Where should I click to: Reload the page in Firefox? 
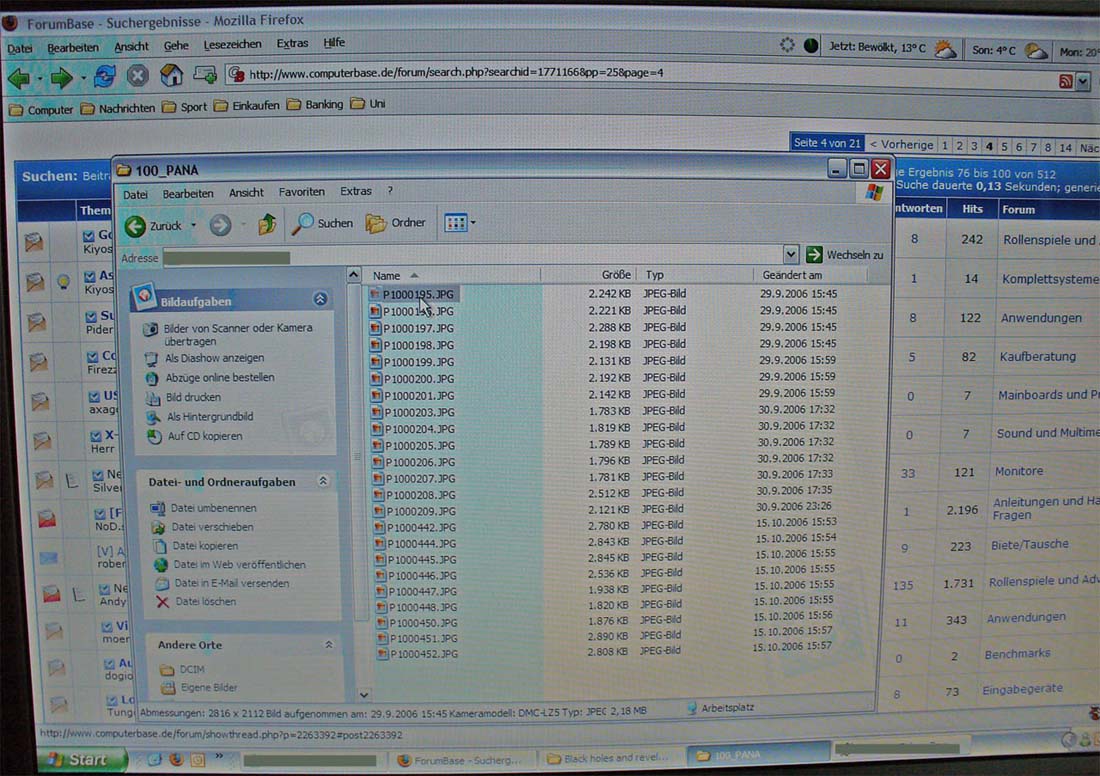point(105,76)
